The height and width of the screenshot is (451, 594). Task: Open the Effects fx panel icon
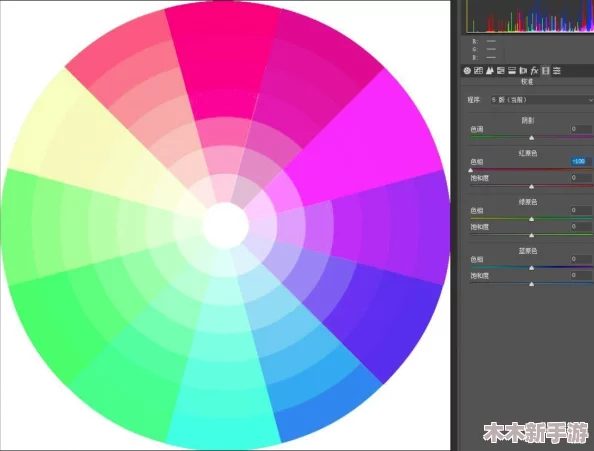coord(534,70)
